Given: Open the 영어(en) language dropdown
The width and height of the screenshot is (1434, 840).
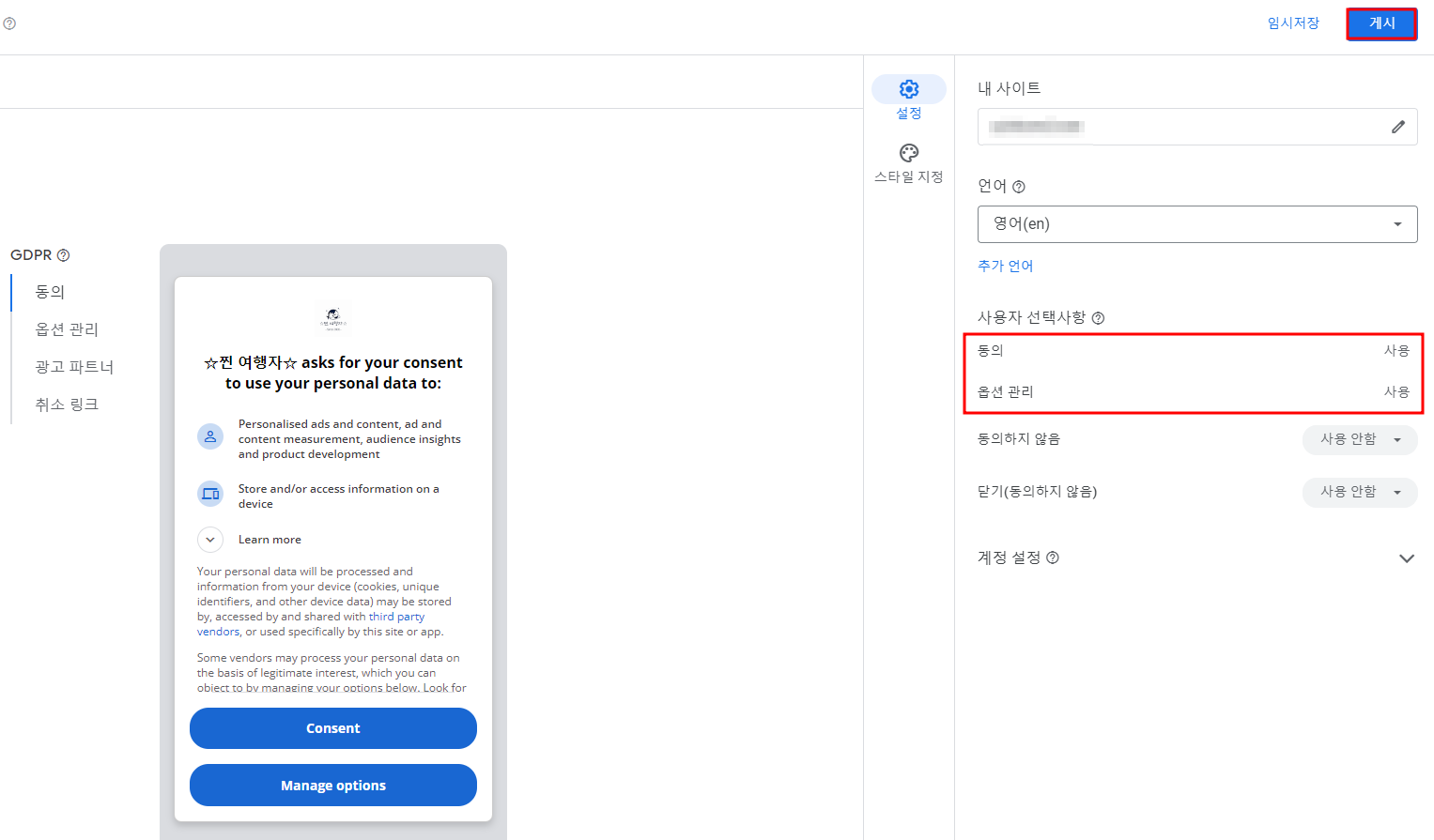Looking at the screenshot, I should pos(1196,223).
